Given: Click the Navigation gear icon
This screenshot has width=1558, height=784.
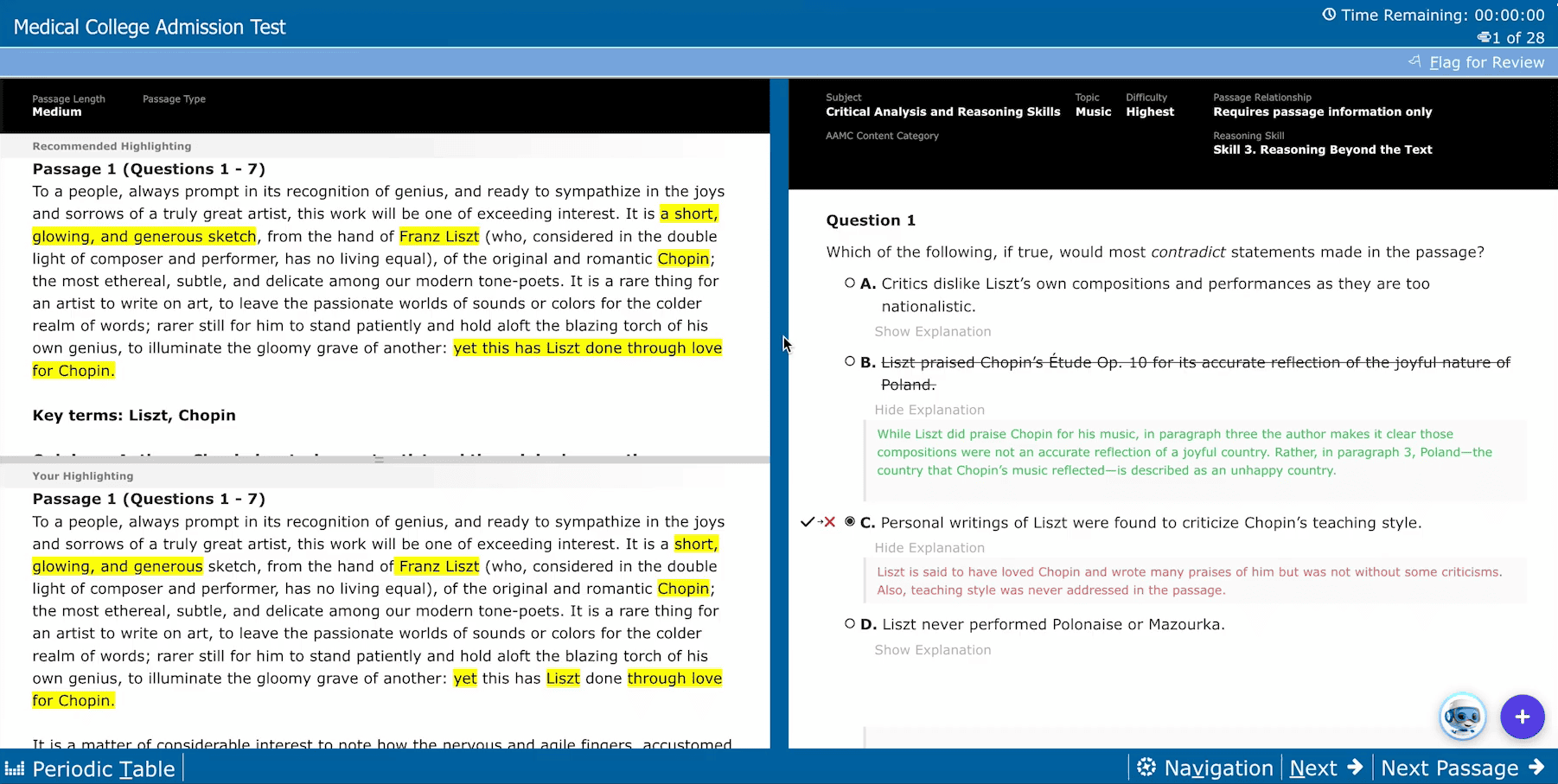Looking at the screenshot, I should coord(1147,767).
